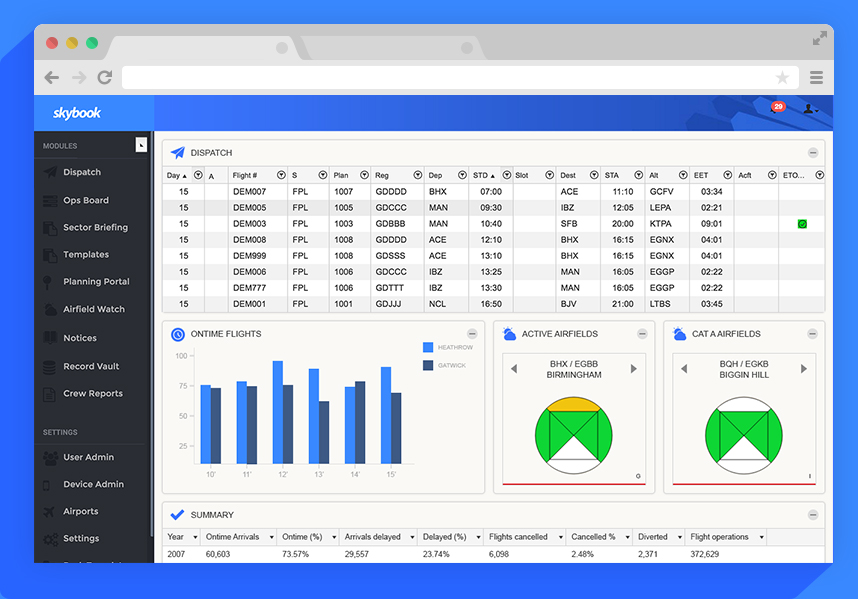Open the Dispatch module in sidebar
The width and height of the screenshot is (858, 599).
point(82,172)
